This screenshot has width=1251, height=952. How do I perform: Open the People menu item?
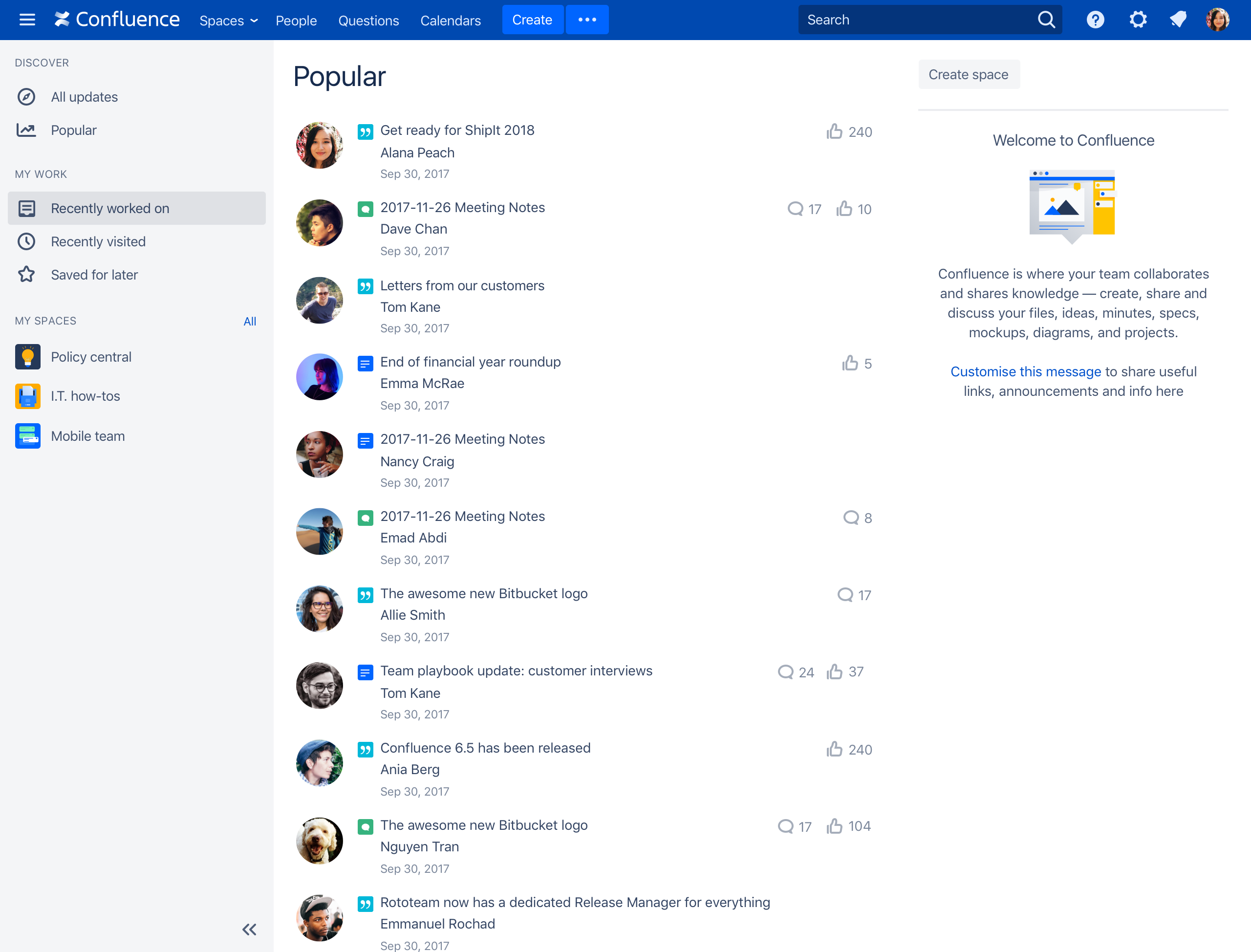296,21
